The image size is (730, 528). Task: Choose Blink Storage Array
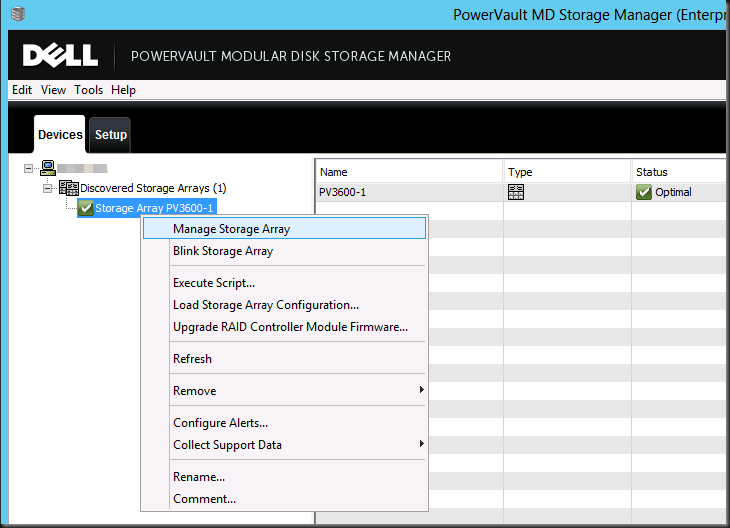[284, 251]
